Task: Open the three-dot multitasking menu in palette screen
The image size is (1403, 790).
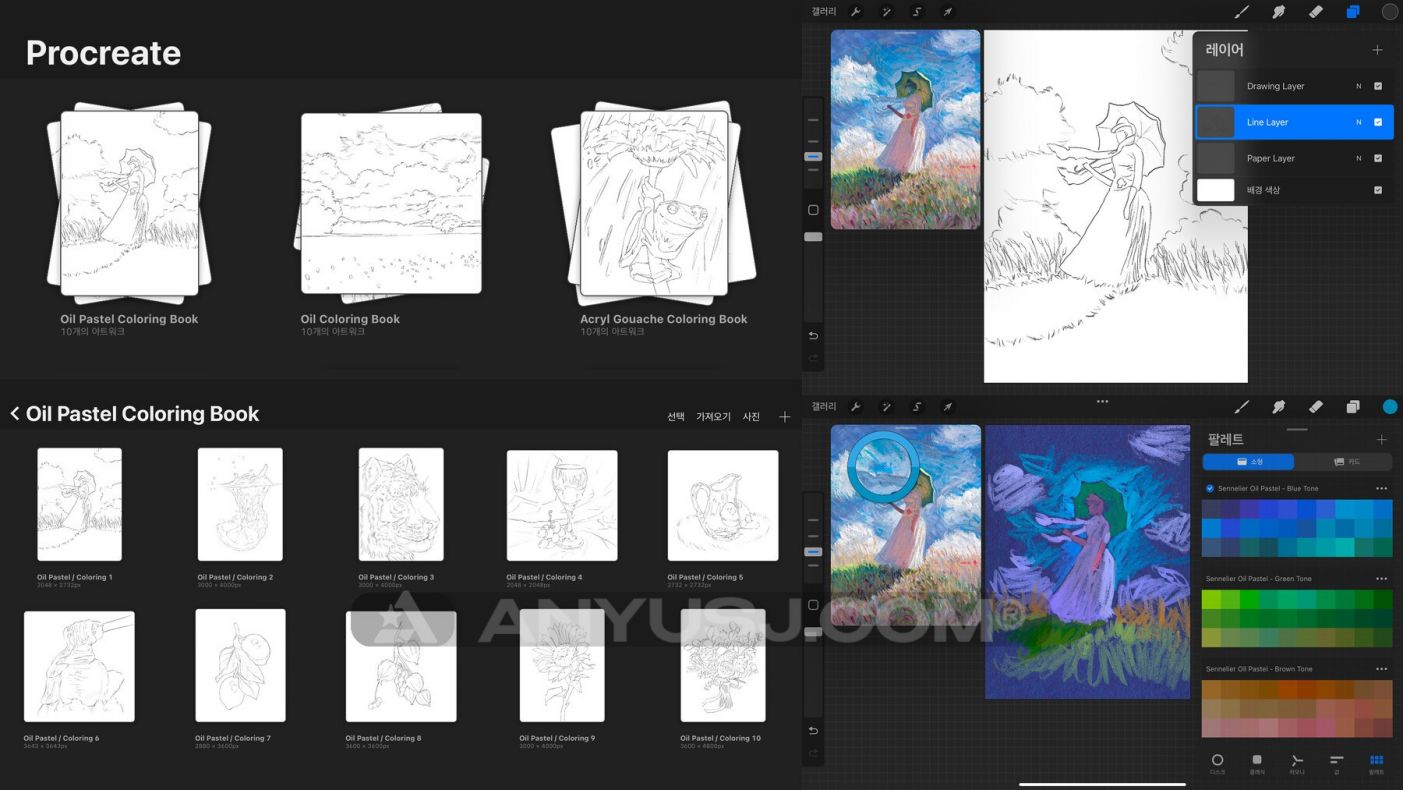Action: click(1102, 401)
